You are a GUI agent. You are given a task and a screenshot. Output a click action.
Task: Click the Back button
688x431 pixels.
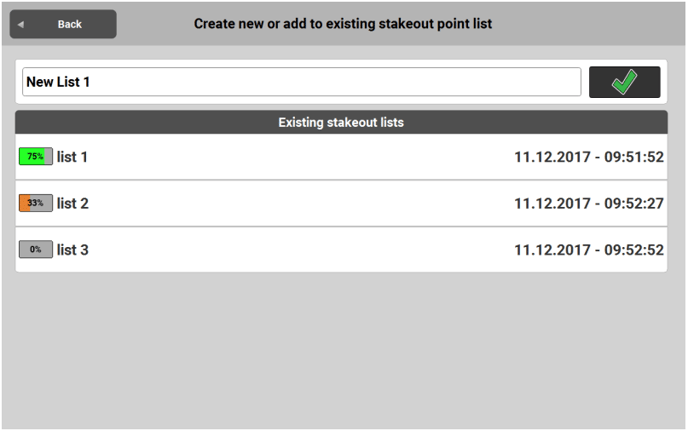[63, 24]
